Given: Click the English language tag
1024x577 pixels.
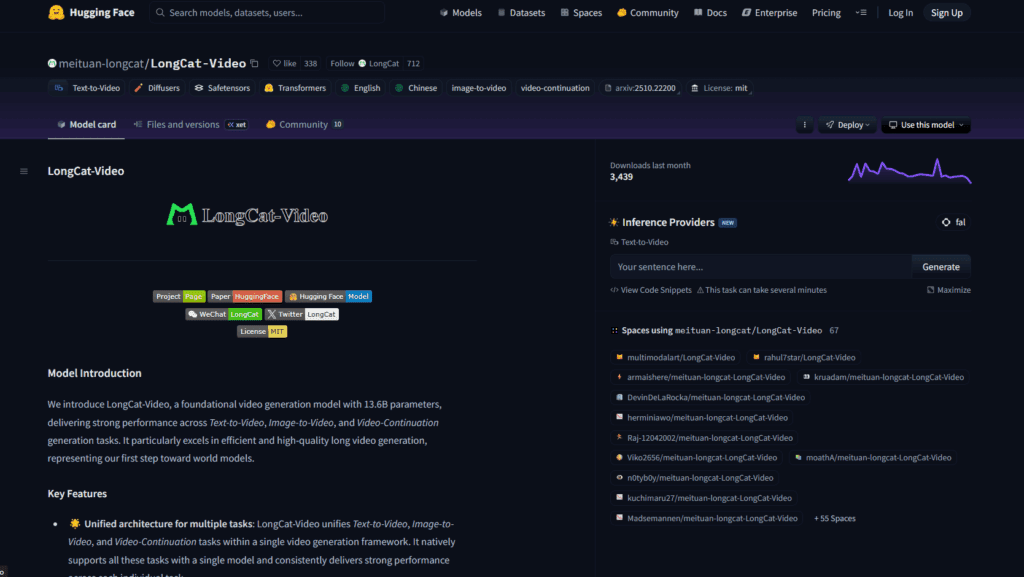Looking at the screenshot, I should 360,88.
